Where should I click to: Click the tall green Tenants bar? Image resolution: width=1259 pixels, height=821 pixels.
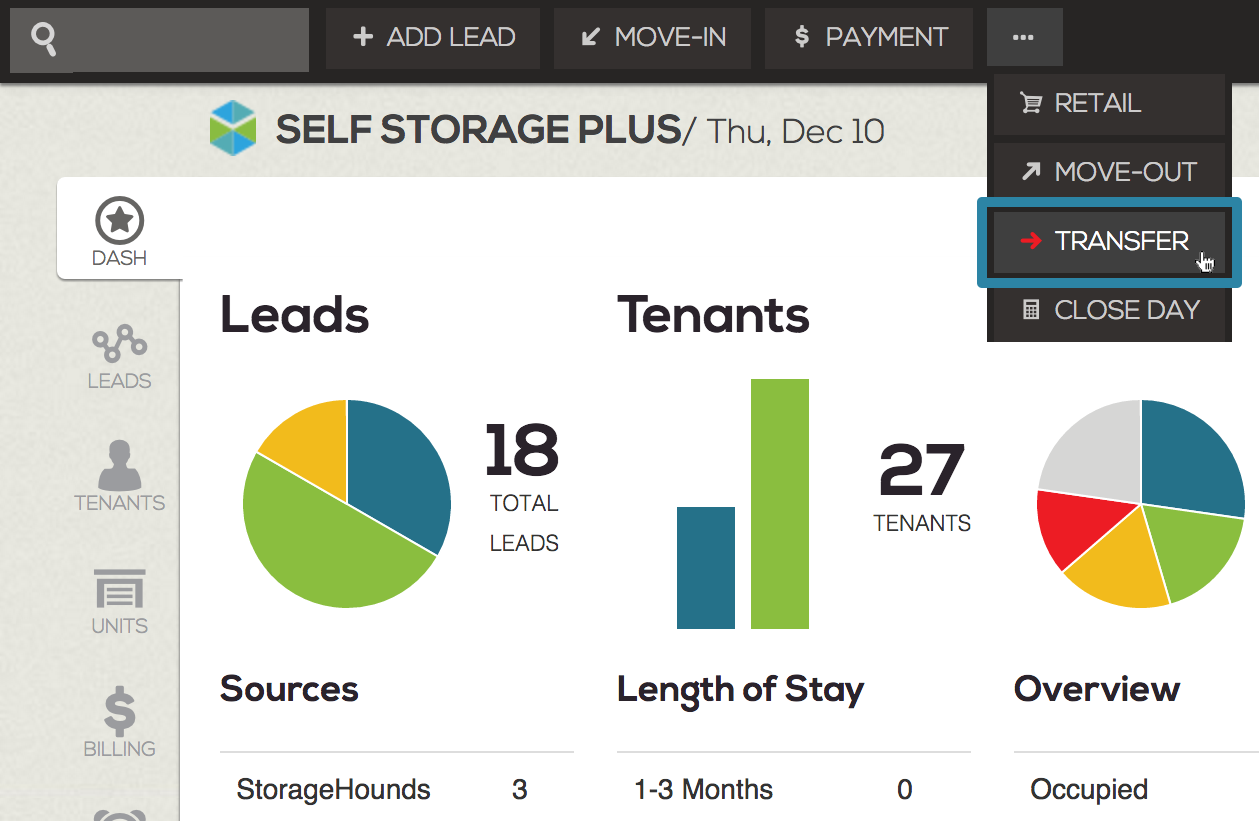tap(780, 504)
